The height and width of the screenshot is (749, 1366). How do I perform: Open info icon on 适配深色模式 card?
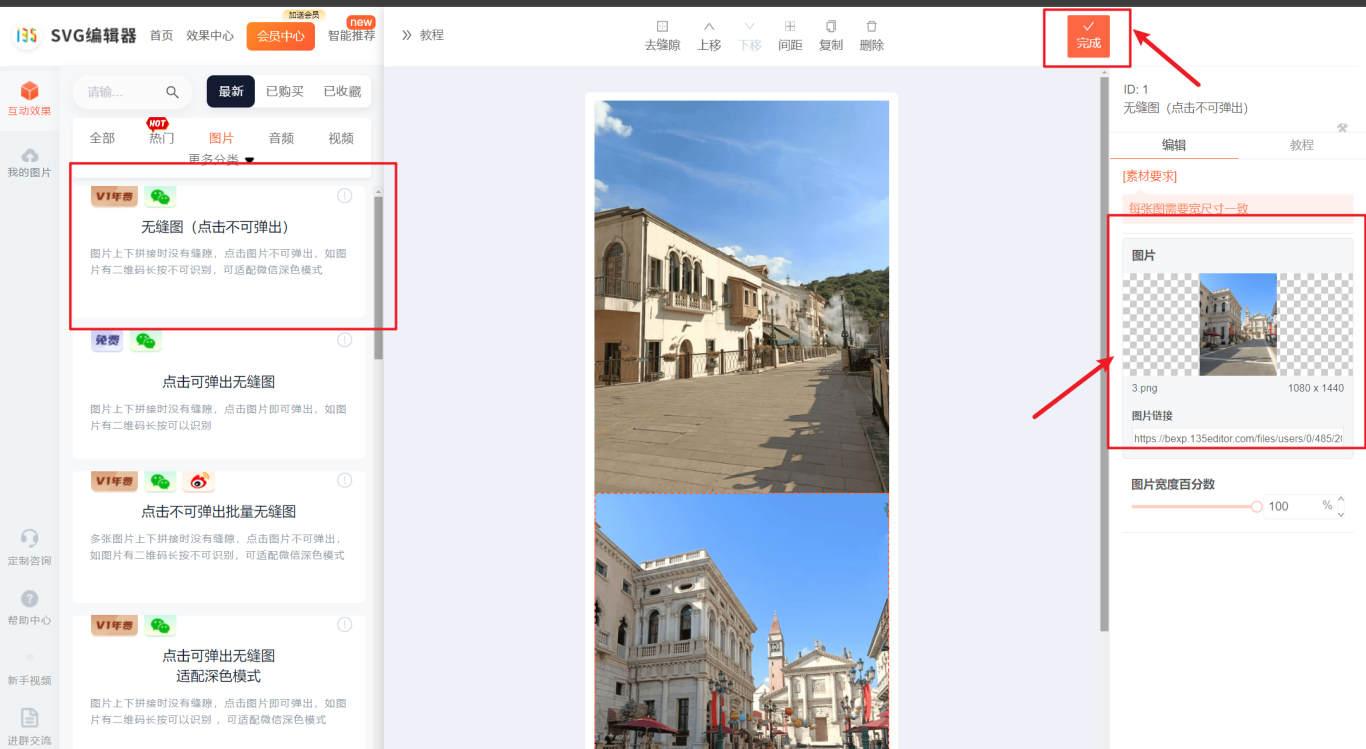pos(345,625)
